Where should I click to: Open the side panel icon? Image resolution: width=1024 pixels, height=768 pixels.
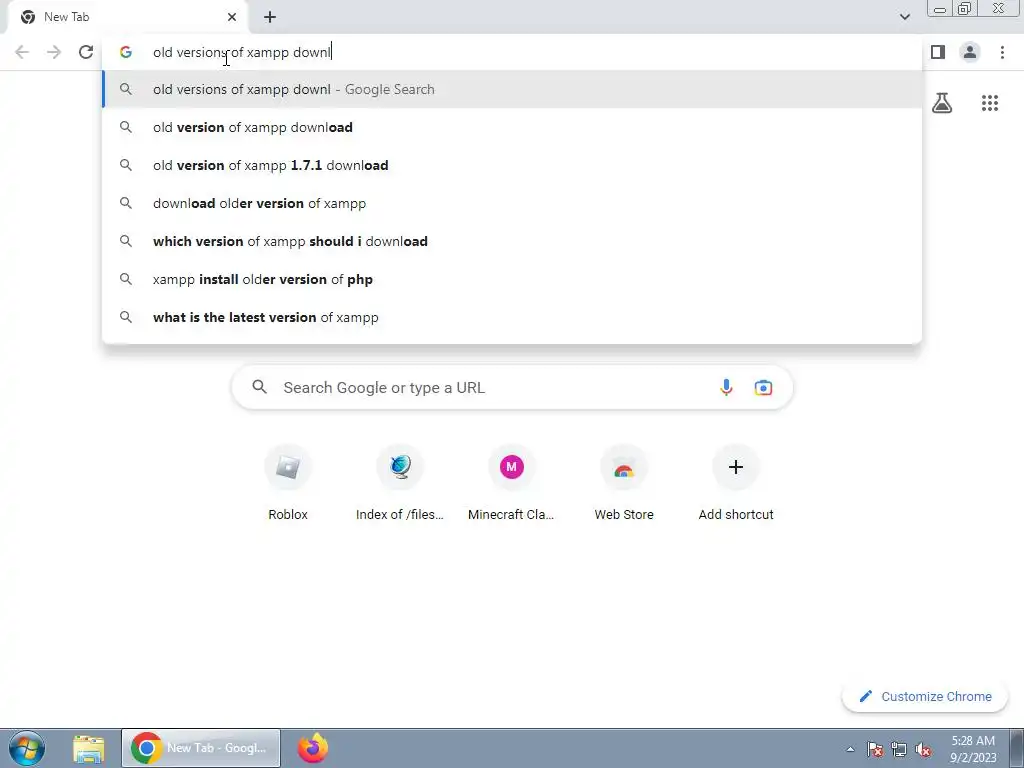(938, 52)
